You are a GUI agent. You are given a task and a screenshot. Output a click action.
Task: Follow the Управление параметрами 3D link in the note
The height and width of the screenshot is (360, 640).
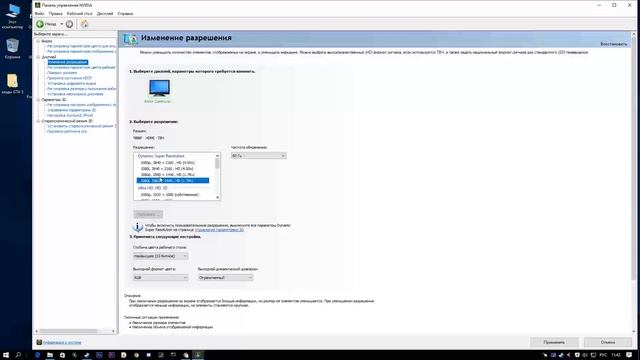[x=219, y=230]
